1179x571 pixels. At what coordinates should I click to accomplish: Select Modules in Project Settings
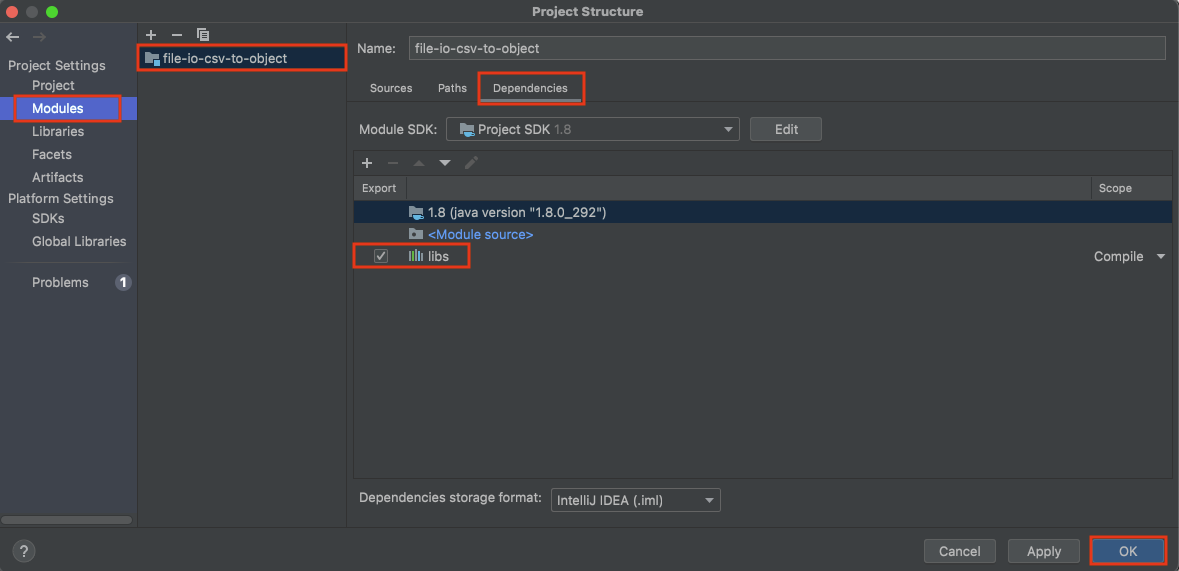tap(58, 108)
